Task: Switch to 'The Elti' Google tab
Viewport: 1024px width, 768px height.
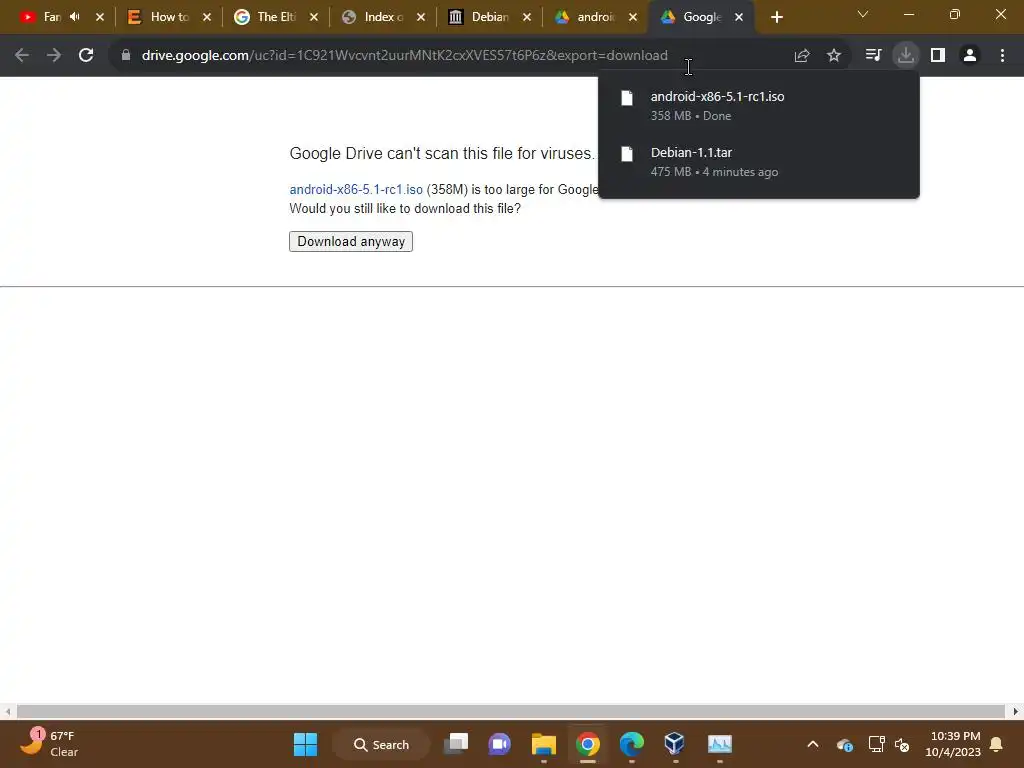Action: pos(276,17)
